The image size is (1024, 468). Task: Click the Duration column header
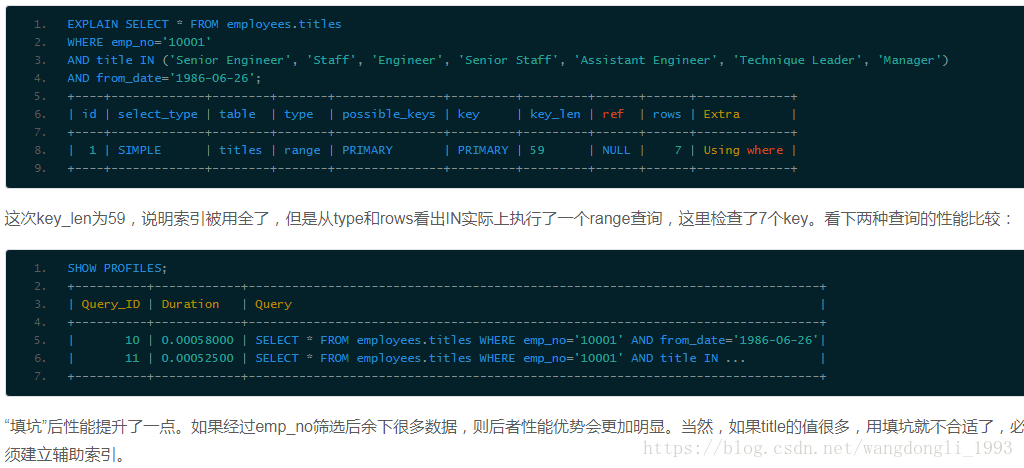190,304
